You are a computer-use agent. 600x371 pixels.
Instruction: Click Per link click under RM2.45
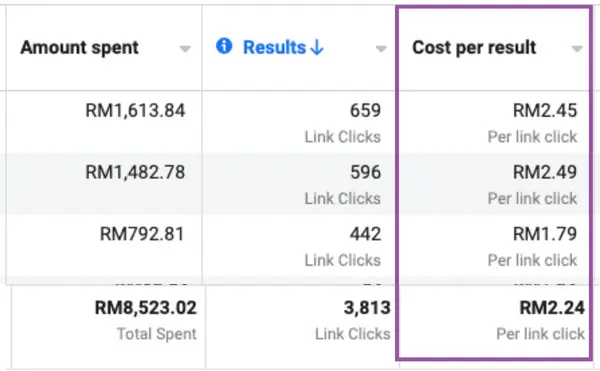[532, 137]
